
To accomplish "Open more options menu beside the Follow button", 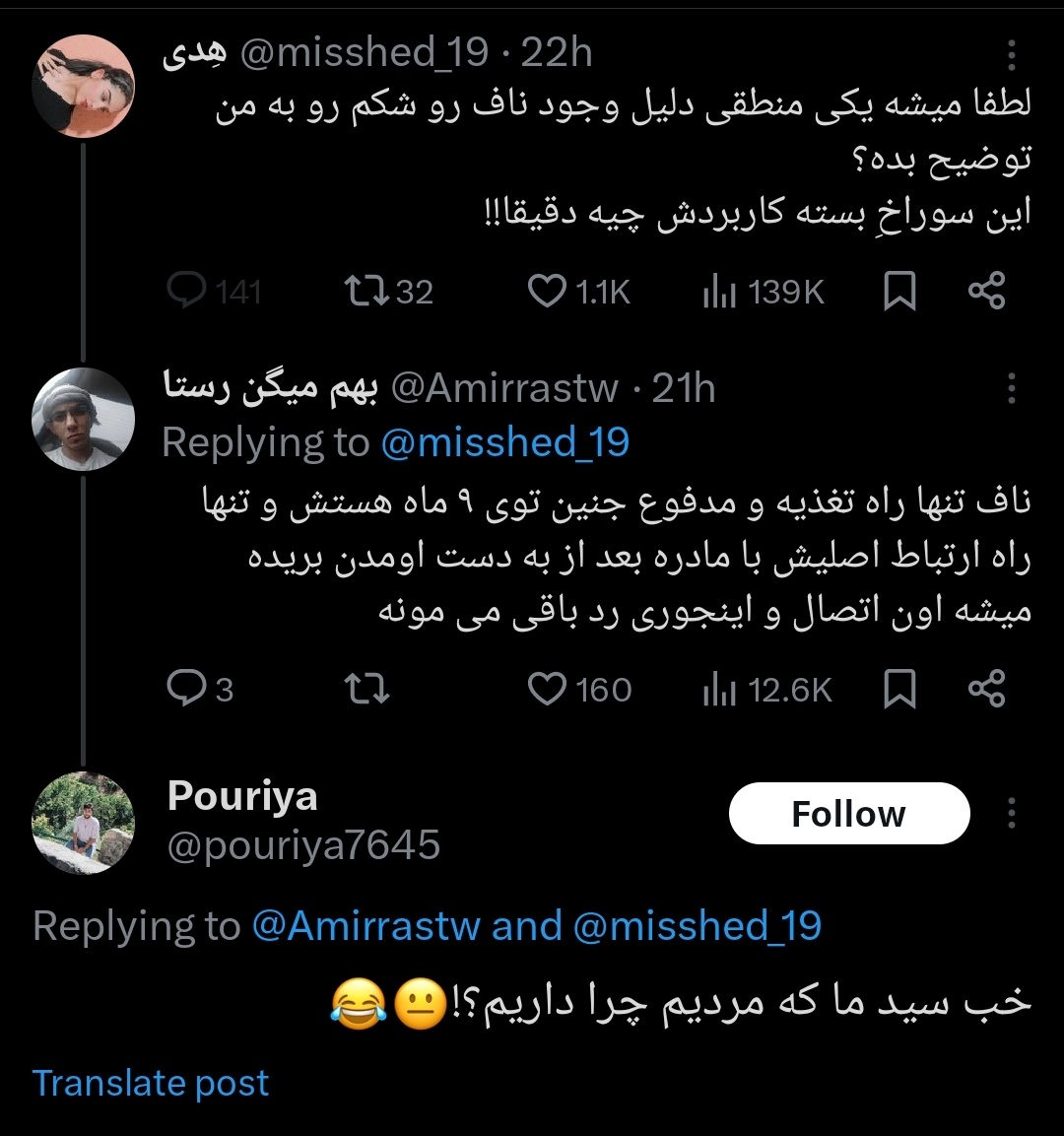I will click(1011, 814).
